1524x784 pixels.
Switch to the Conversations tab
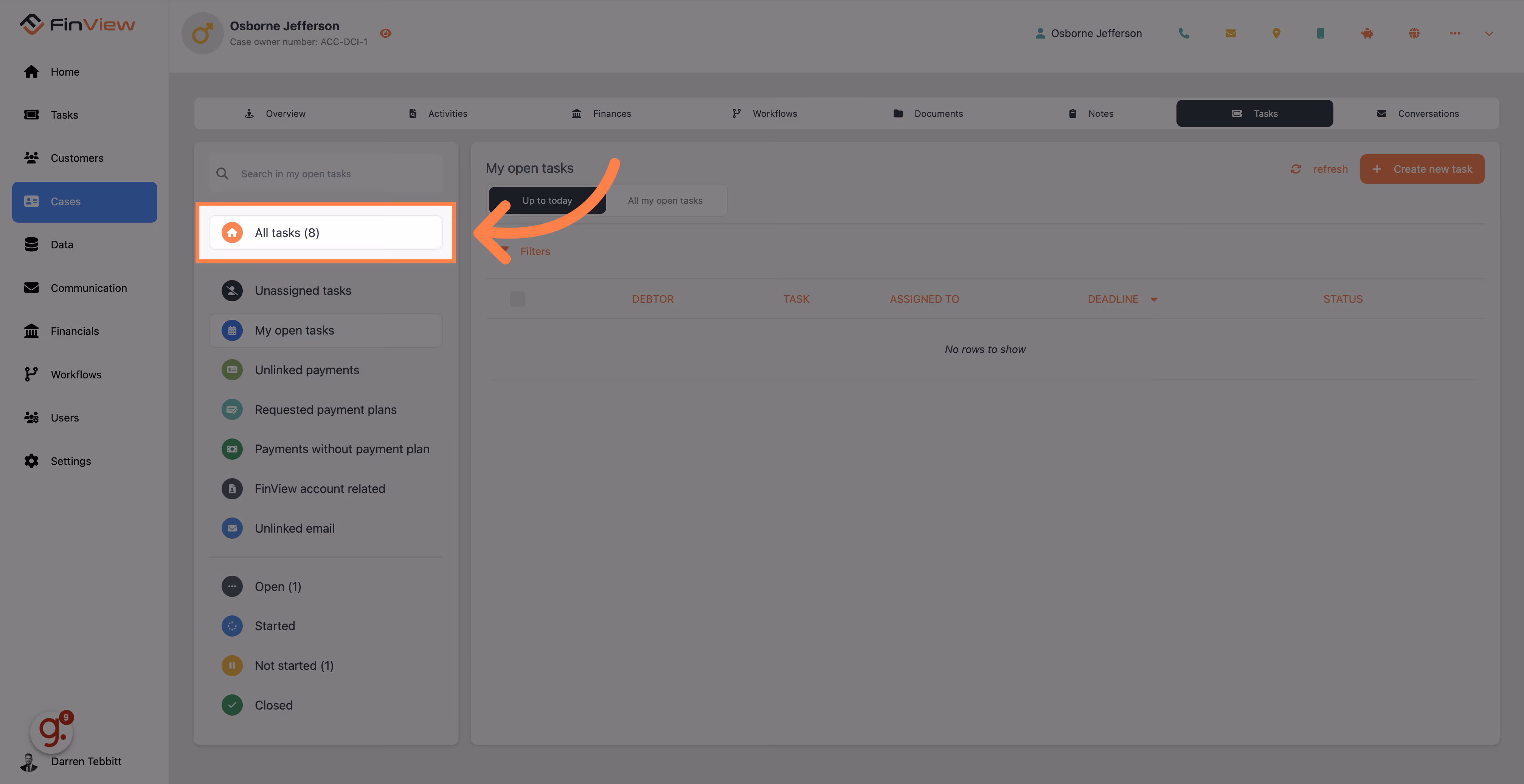pos(1417,113)
